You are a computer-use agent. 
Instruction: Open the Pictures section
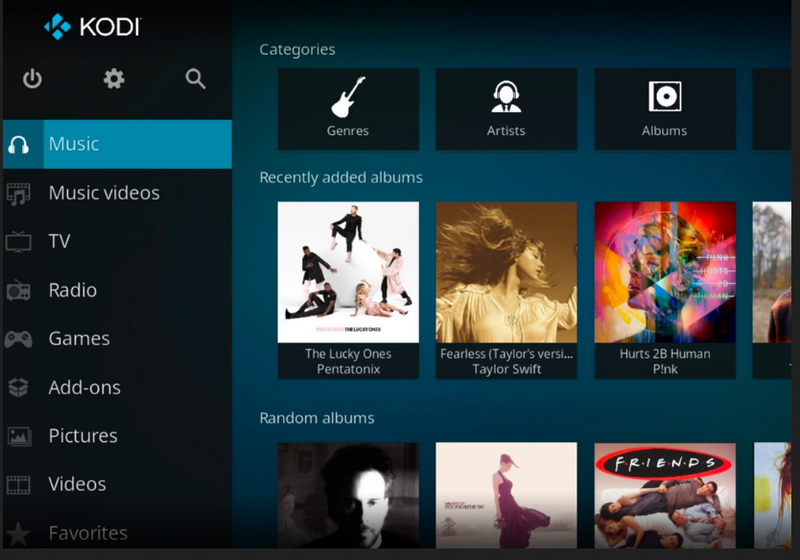117,436
